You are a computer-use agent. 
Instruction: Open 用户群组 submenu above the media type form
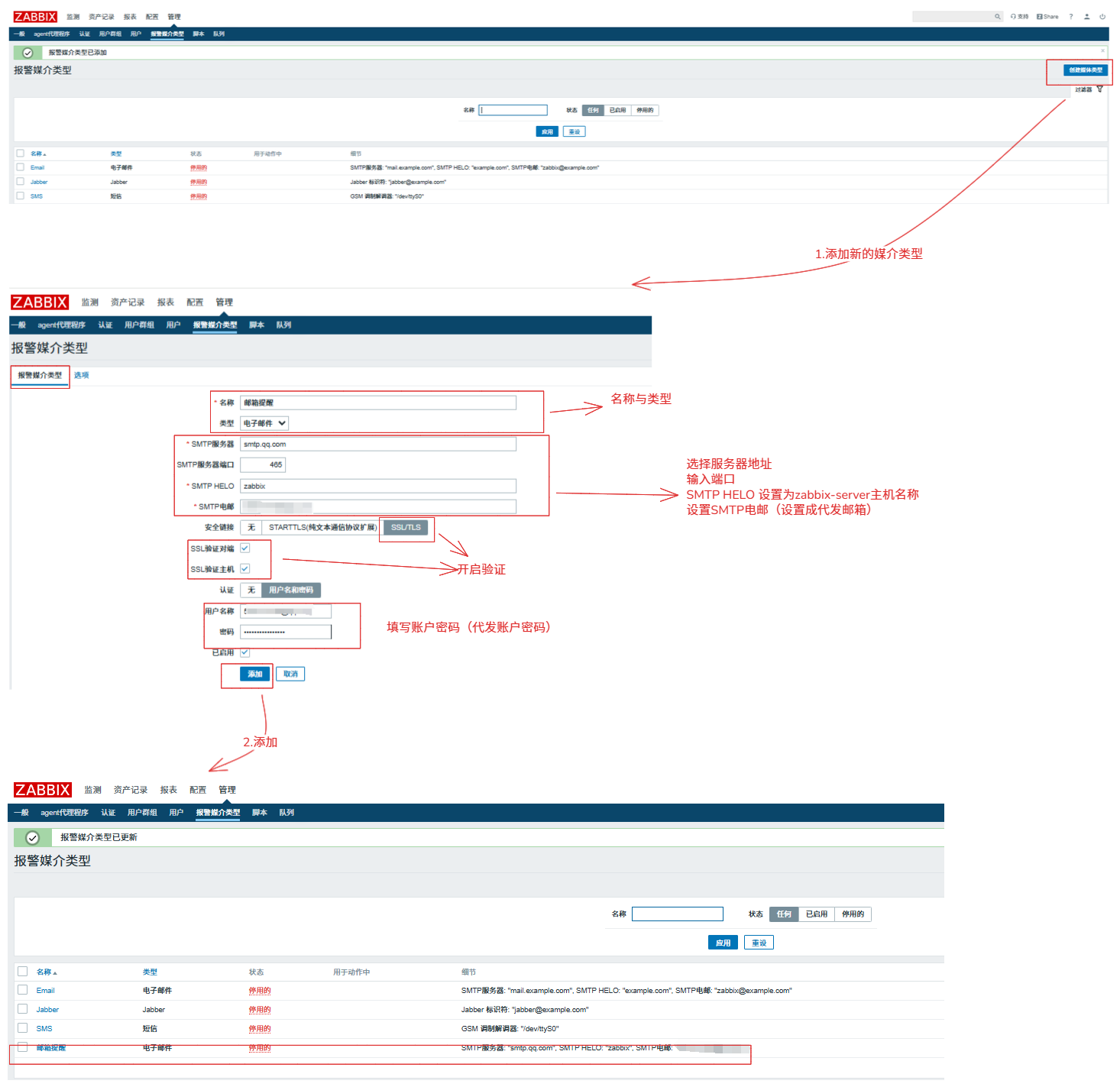tap(139, 325)
